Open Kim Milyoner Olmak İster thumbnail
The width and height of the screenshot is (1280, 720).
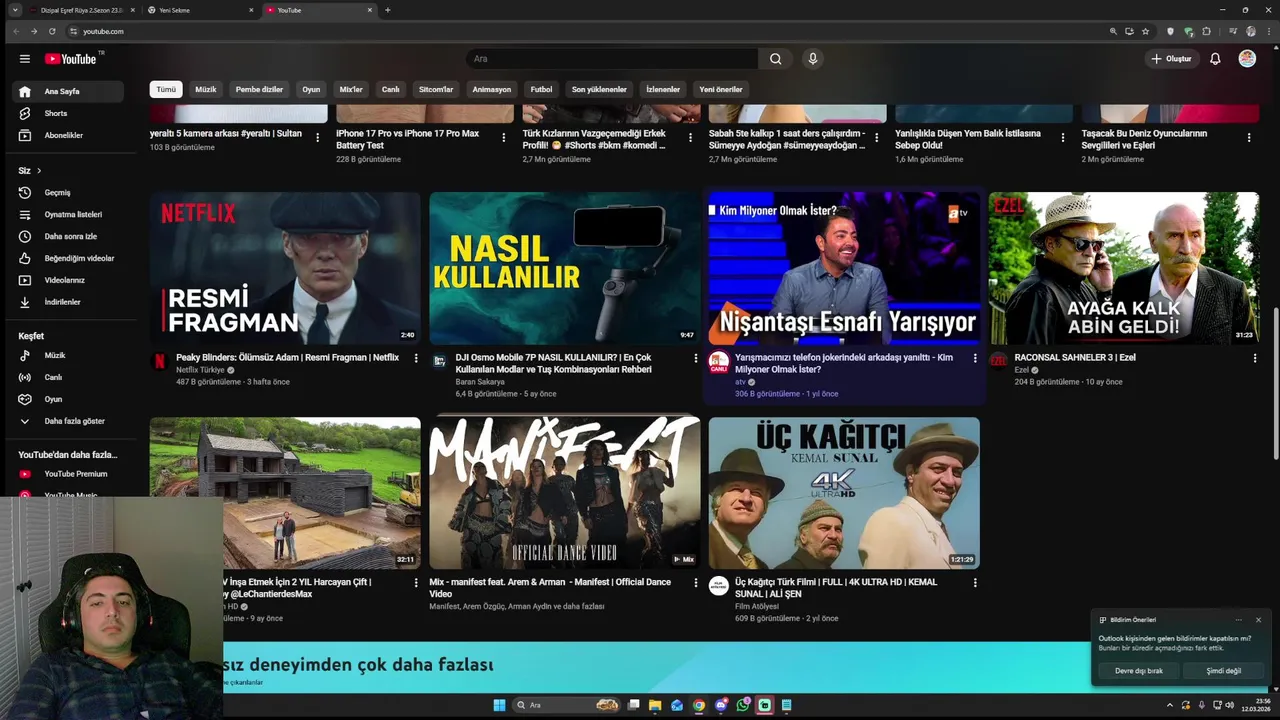pyautogui.click(x=844, y=268)
